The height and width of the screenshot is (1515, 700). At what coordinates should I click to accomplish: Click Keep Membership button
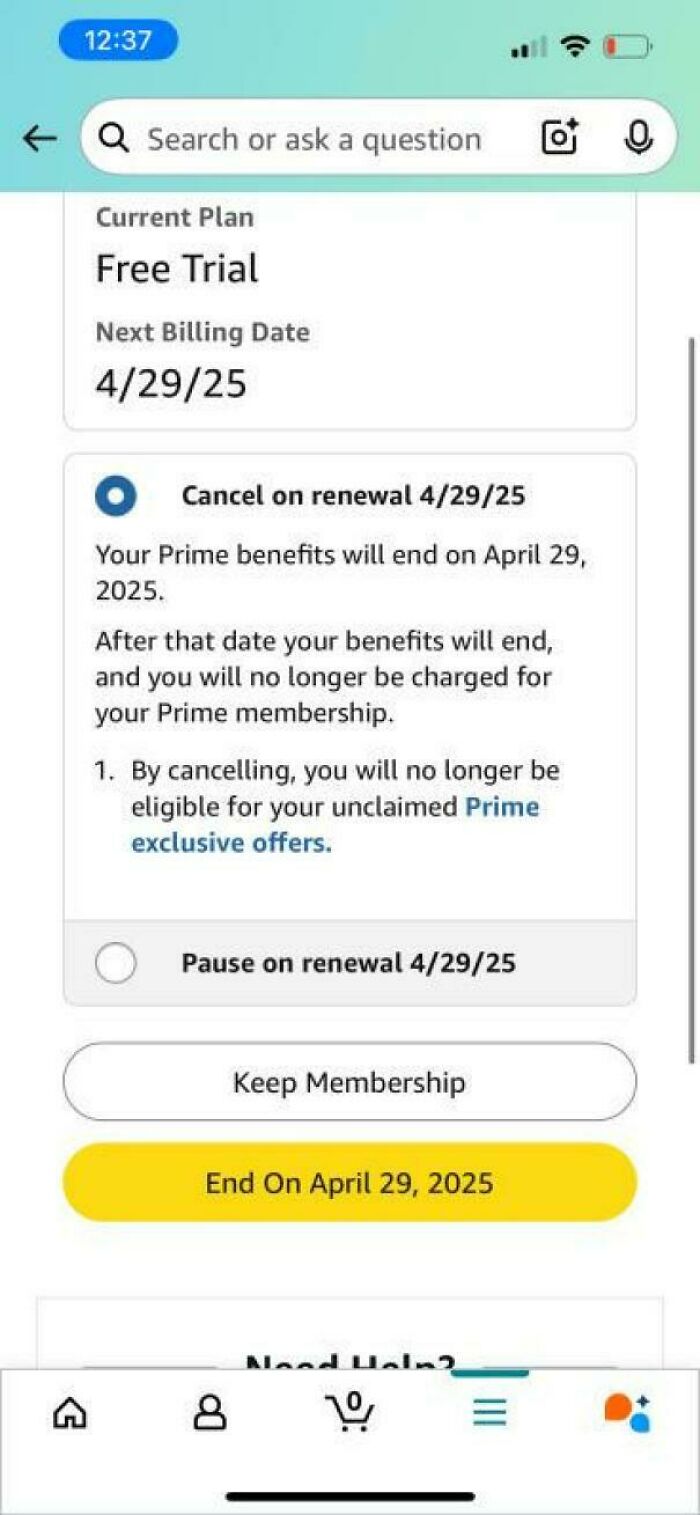(x=350, y=1082)
